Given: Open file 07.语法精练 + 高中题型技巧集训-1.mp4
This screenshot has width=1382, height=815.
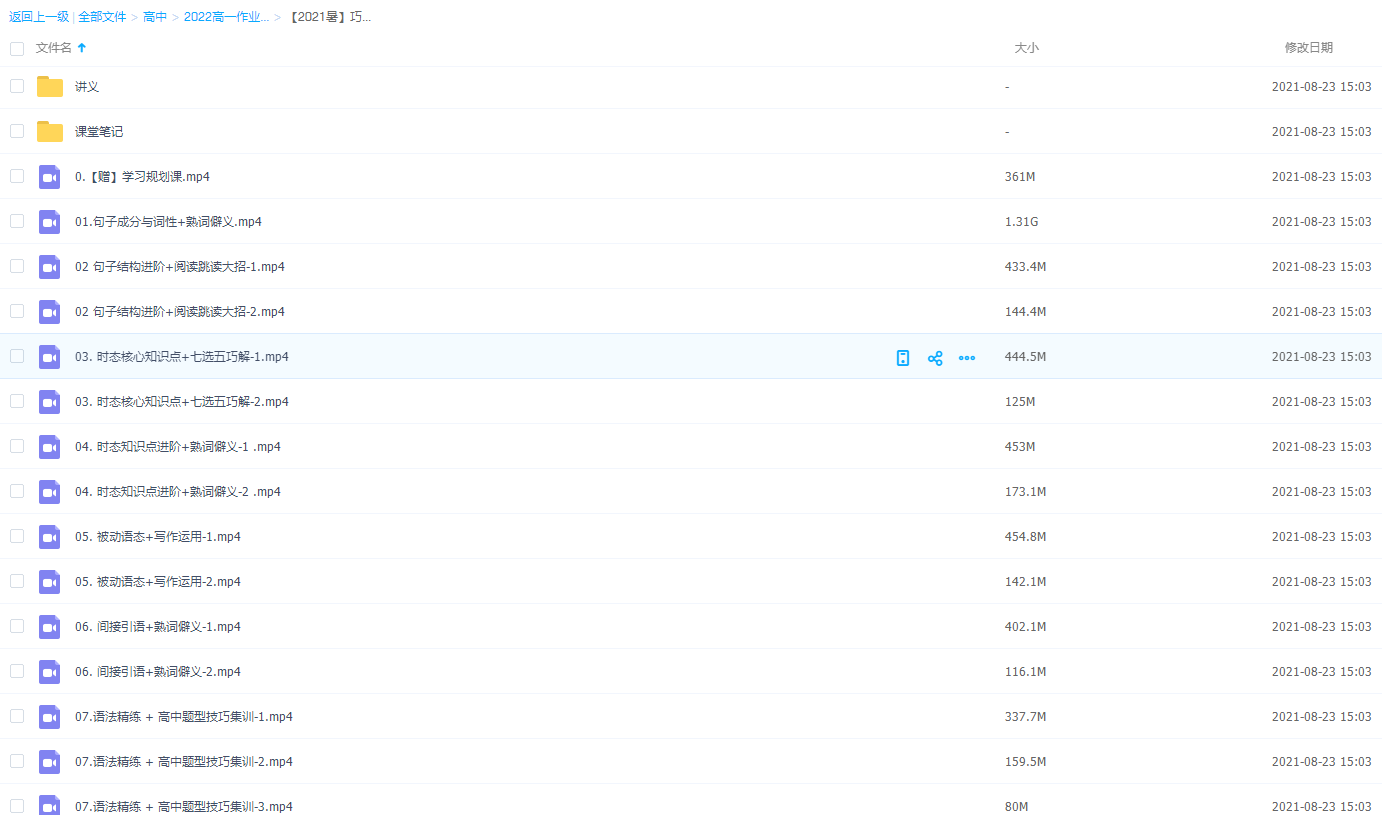Looking at the screenshot, I should tap(184, 717).
